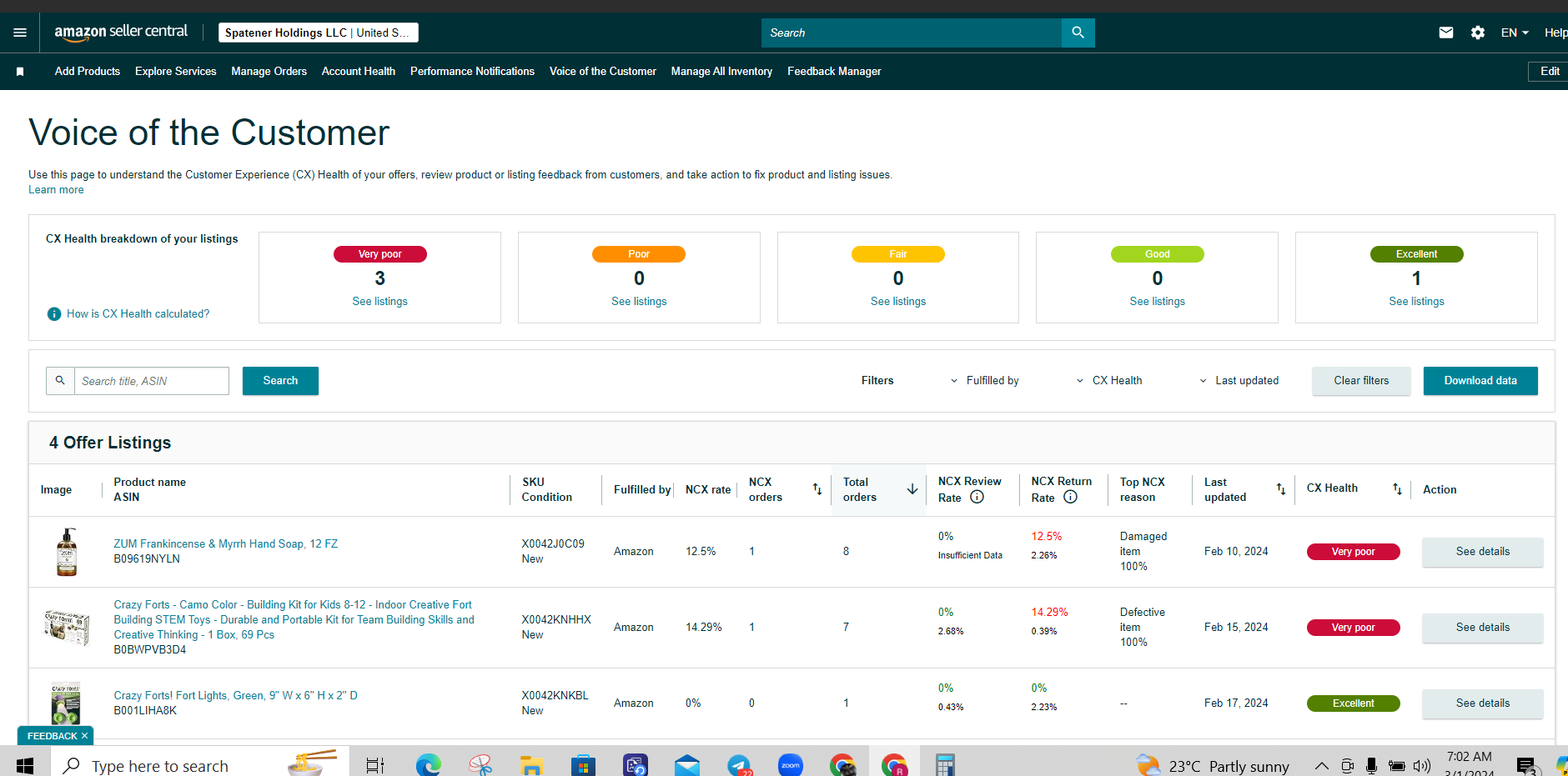Image resolution: width=1568 pixels, height=776 pixels.
Task: Open Microsoft Store from the taskbar
Action: coord(584,764)
